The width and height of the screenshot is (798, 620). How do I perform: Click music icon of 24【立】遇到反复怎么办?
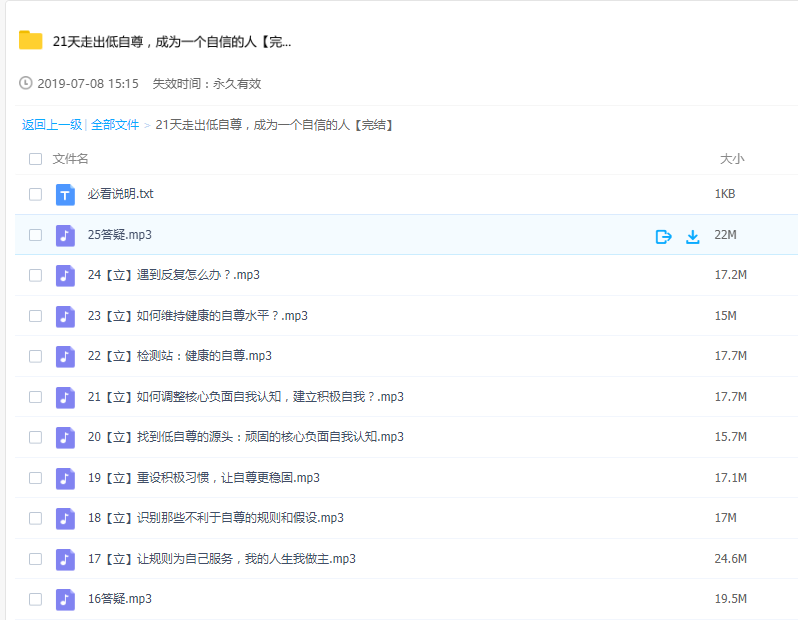pos(65,275)
